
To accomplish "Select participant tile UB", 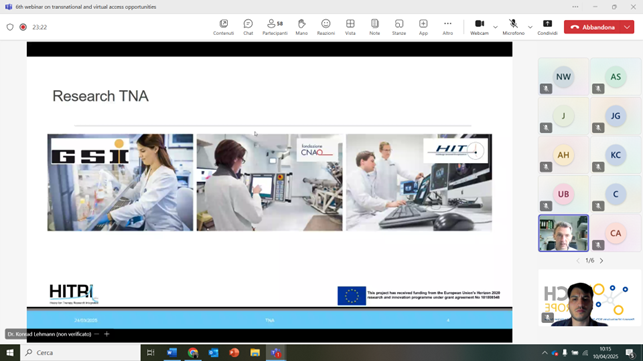I will tap(563, 194).
